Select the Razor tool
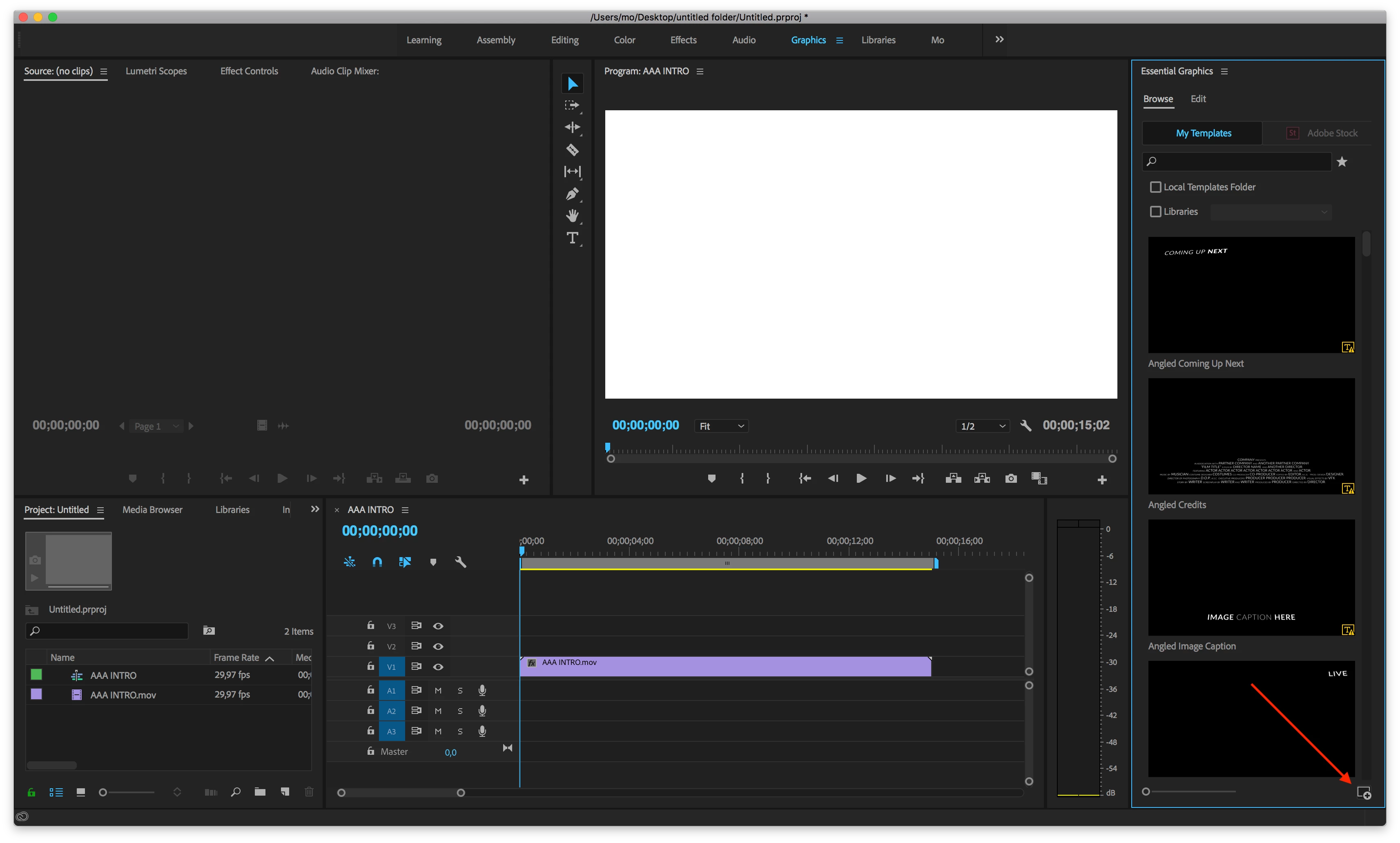Screen dimensions: 1400x843 (572, 150)
